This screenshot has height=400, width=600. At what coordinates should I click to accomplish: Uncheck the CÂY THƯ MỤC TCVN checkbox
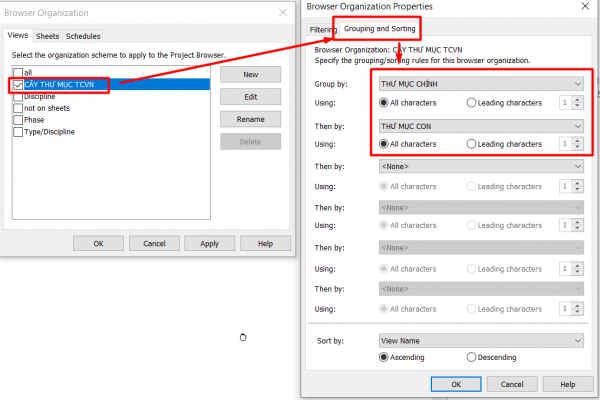point(17,85)
